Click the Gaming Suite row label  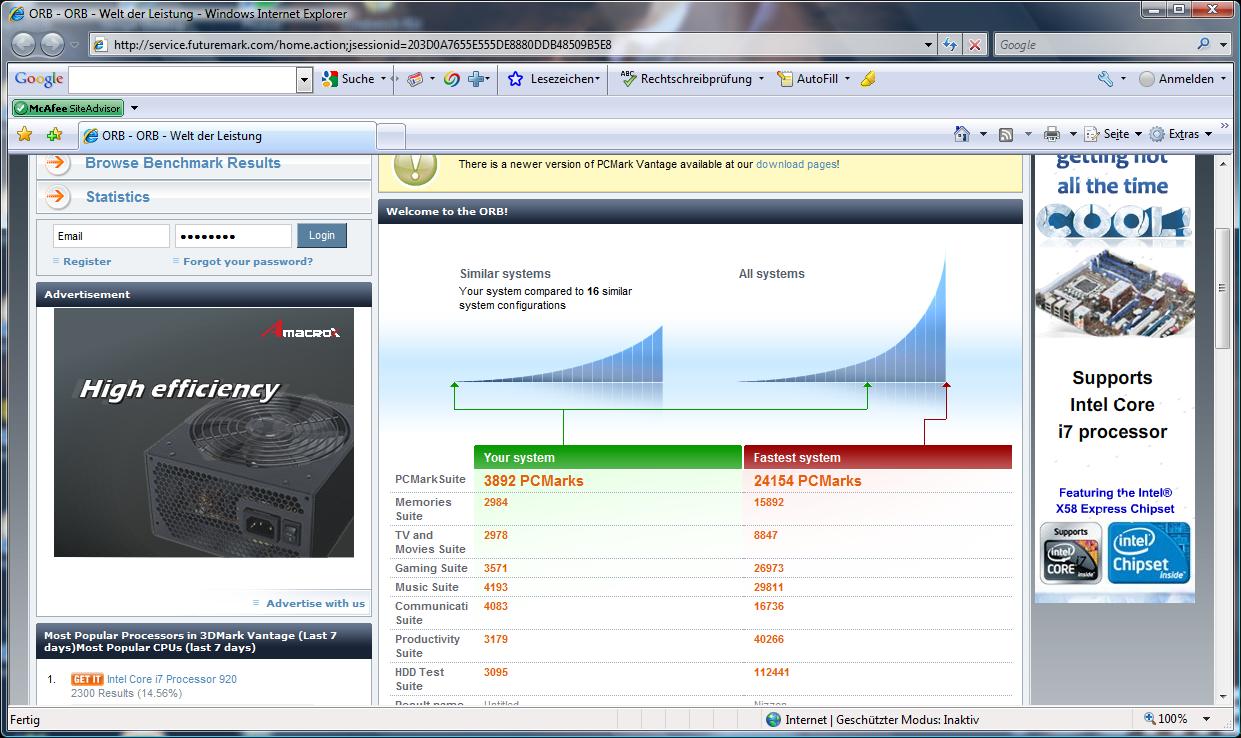(x=431, y=568)
